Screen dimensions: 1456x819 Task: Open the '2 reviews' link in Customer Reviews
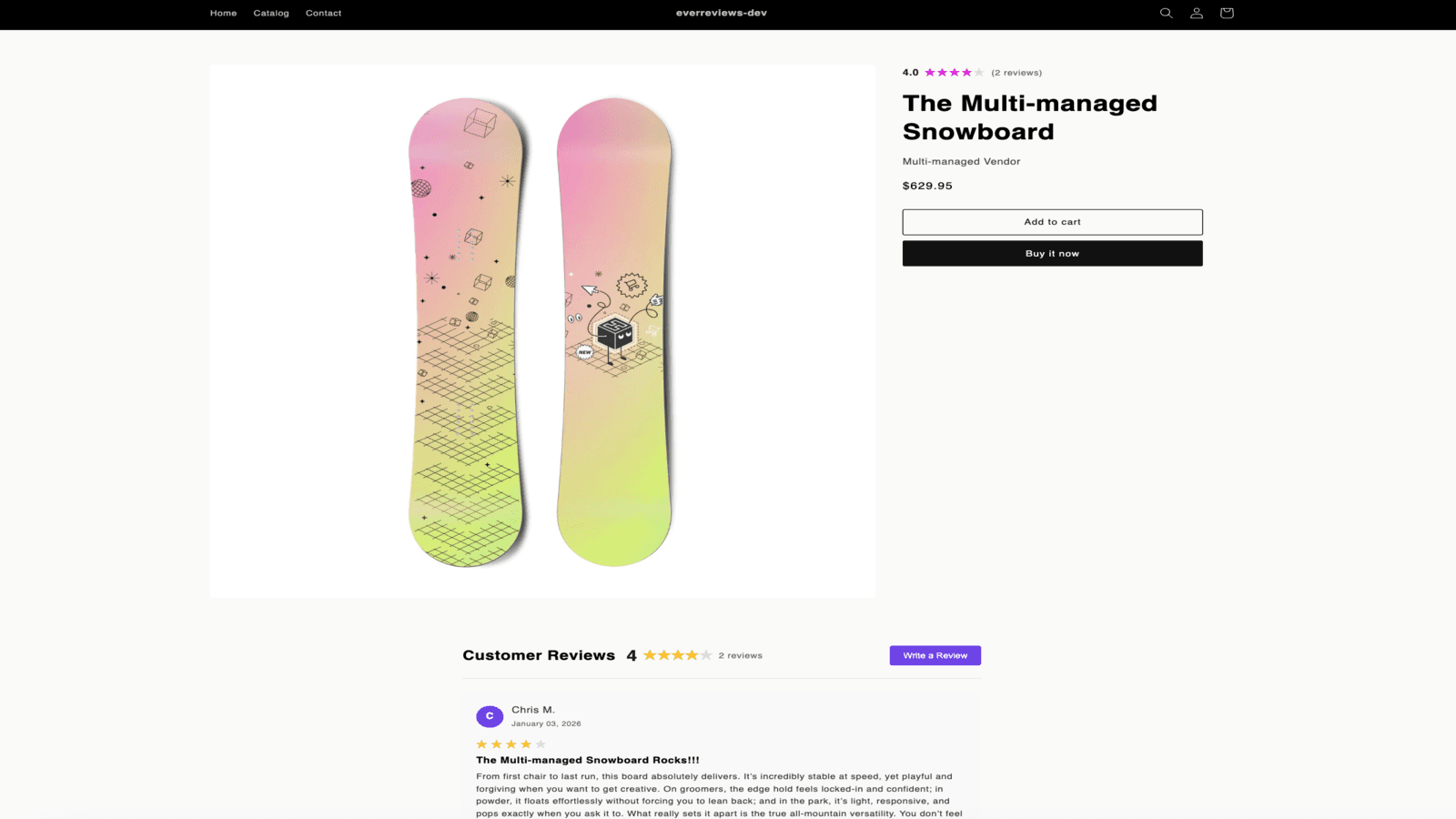739,654
